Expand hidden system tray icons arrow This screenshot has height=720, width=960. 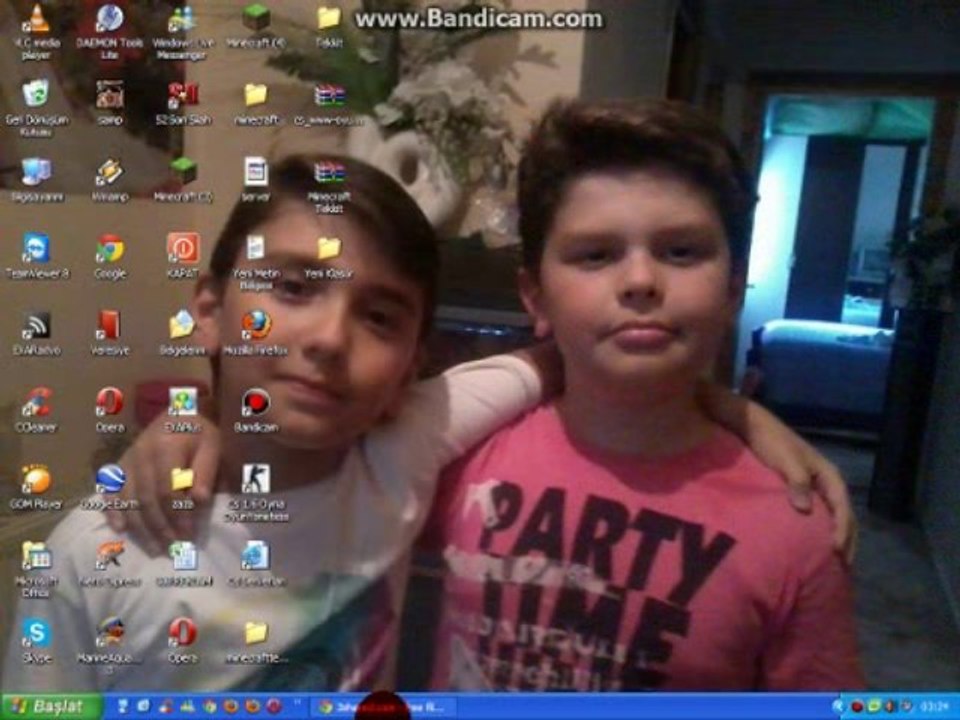[837, 707]
